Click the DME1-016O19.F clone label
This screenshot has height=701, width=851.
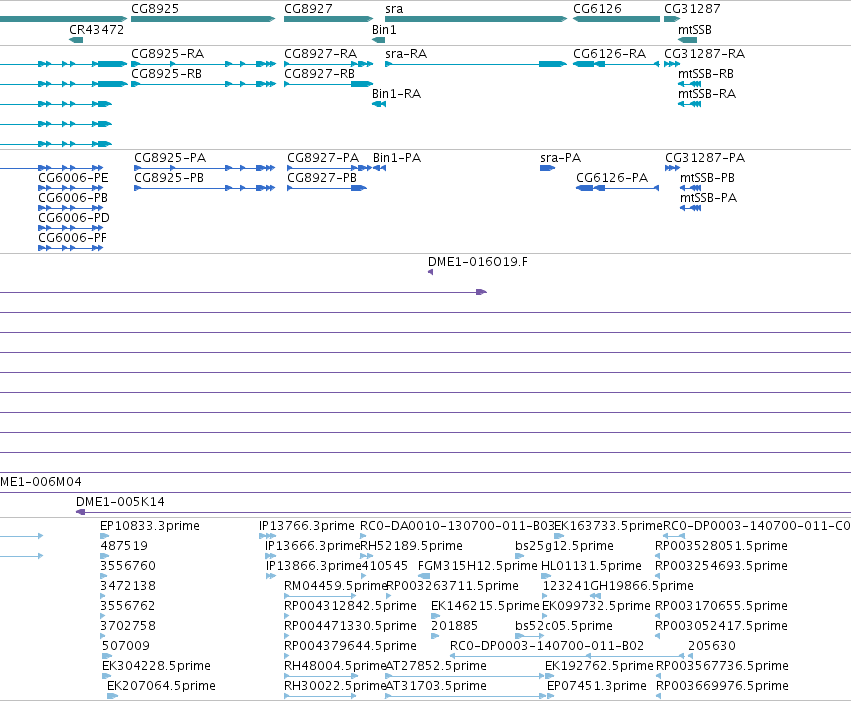coord(478,262)
